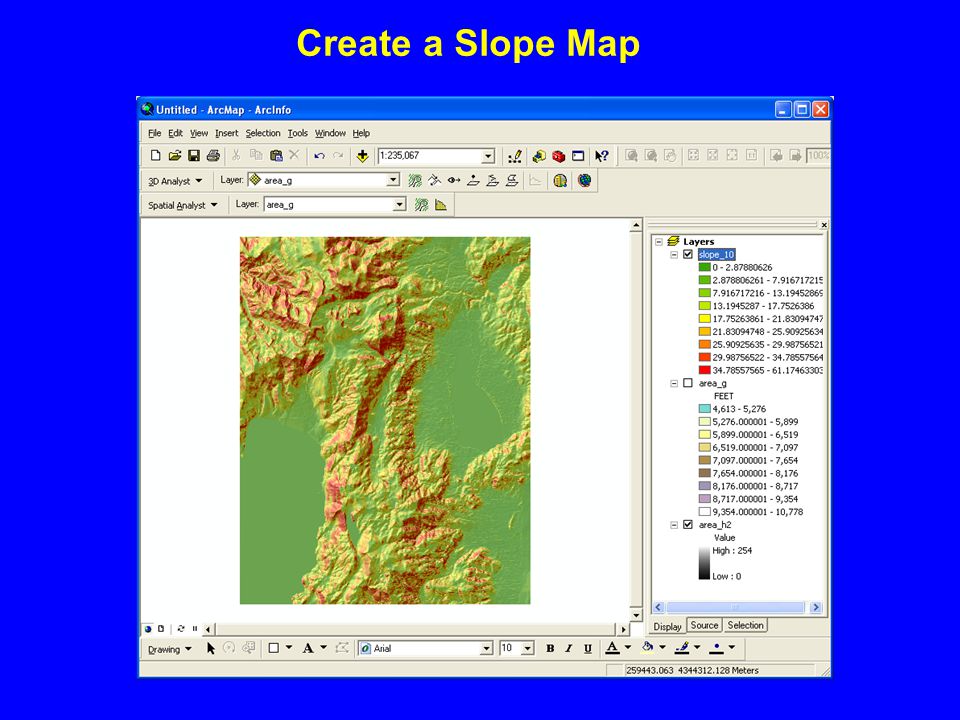Click the green 0 - 2.87880626 swatch
The image size is (960, 720).
tap(705, 267)
